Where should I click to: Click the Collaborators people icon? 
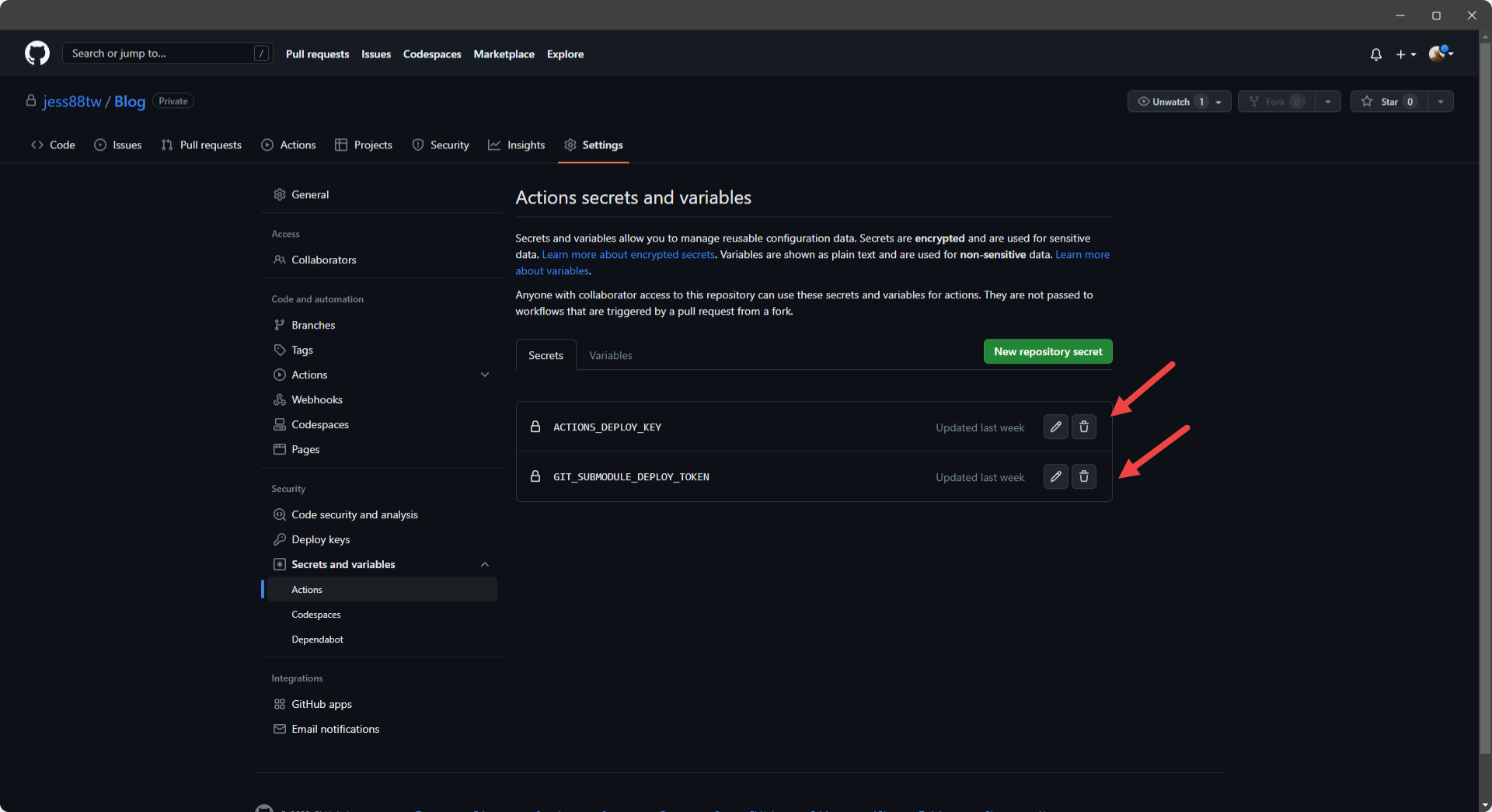pyautogui.click(x=280, y=260)
